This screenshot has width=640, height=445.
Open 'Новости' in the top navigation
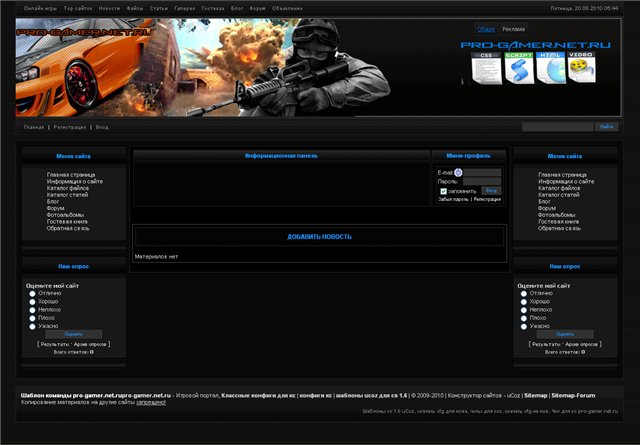click(109, 8)
